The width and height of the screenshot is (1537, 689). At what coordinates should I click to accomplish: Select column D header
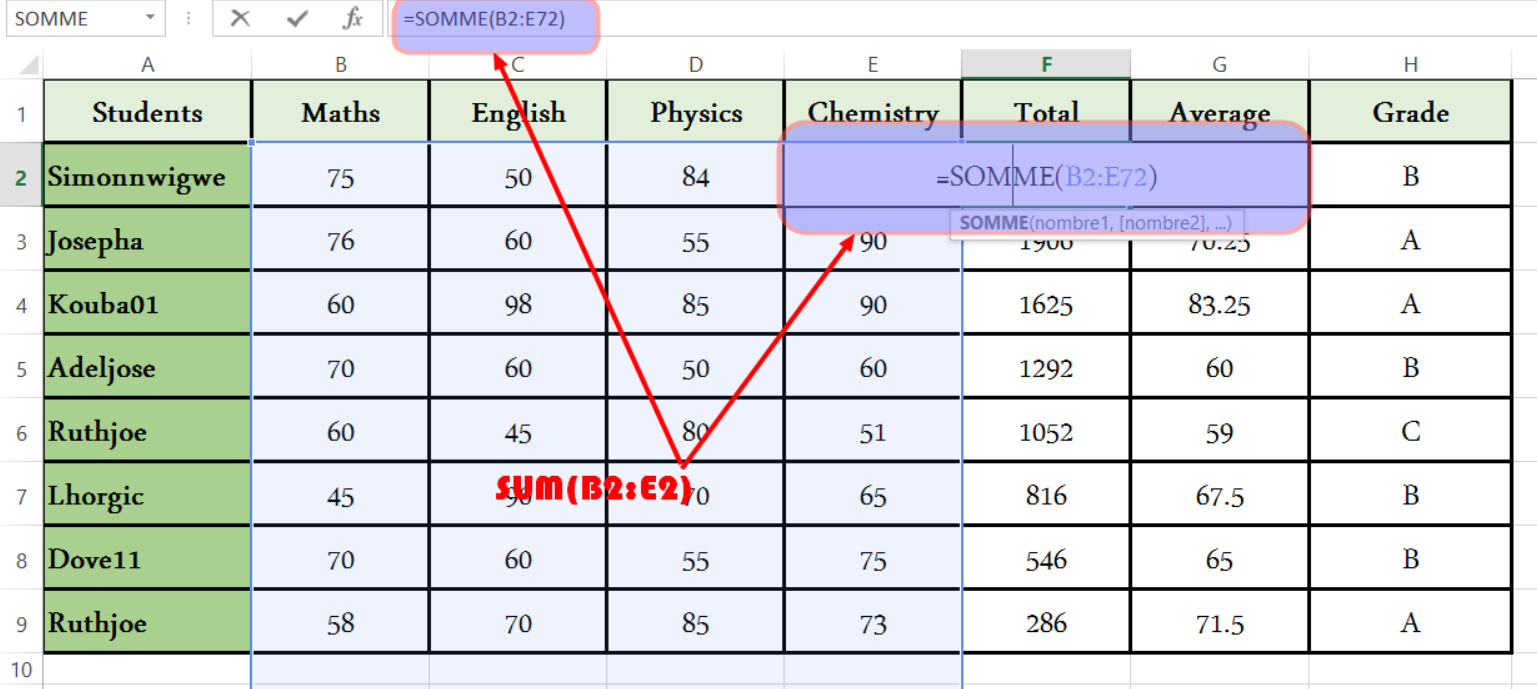tap(695, 65)
